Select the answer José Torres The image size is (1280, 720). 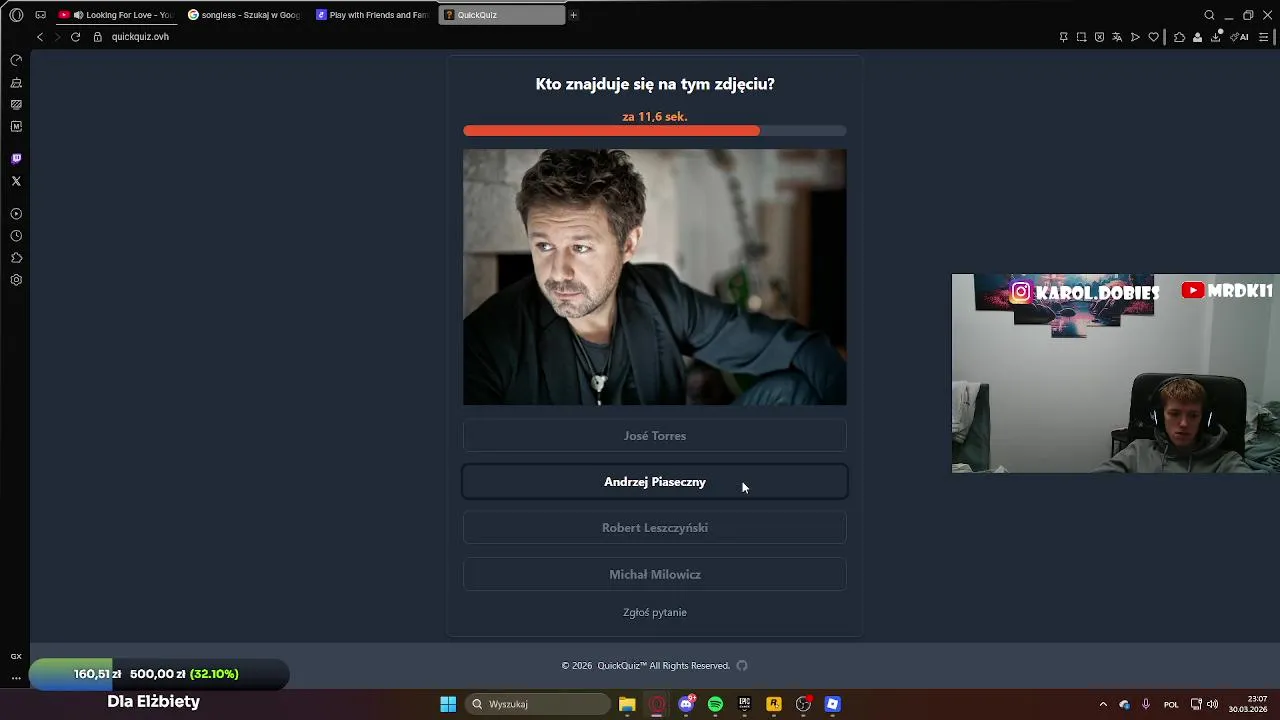pos(654,436)
